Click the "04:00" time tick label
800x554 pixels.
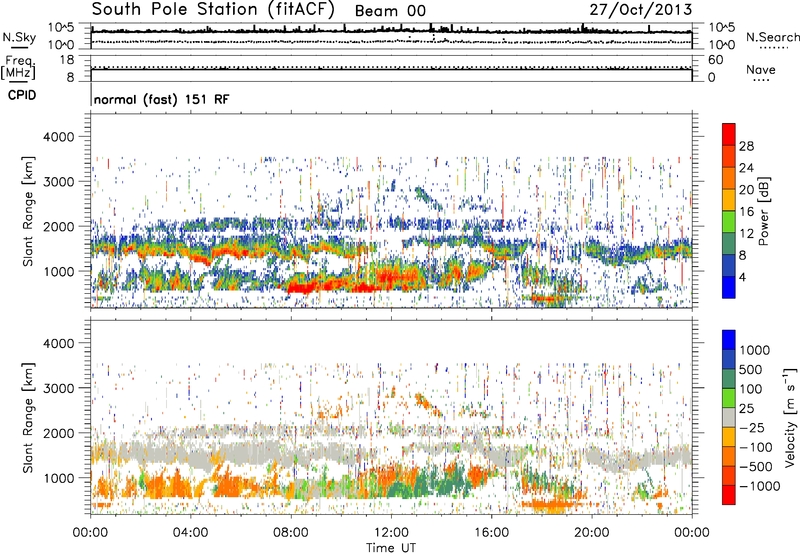click(x=191, y=533)
